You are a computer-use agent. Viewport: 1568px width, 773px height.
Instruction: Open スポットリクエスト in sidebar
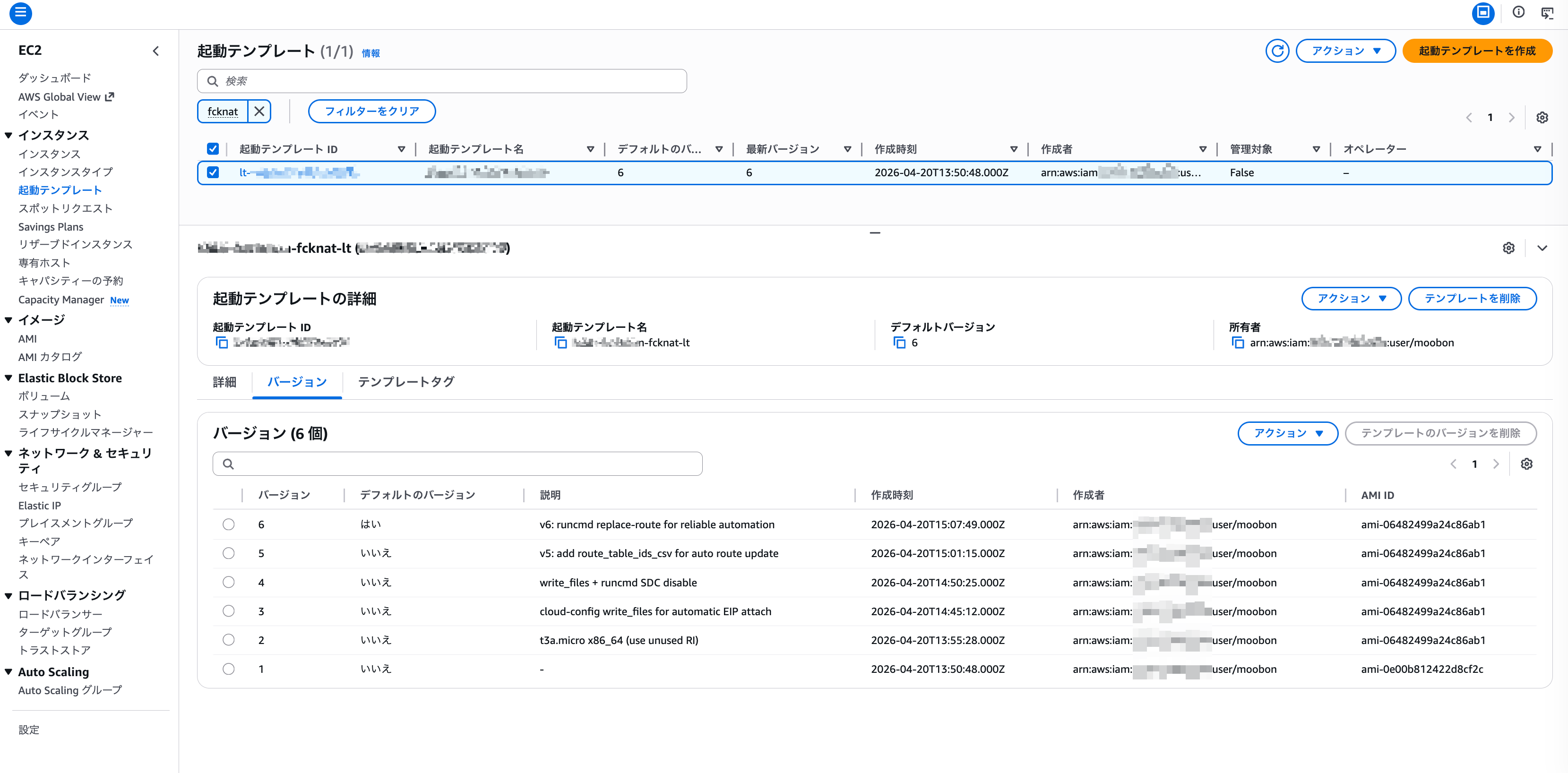pyautogui.click(x=65, y=208)
